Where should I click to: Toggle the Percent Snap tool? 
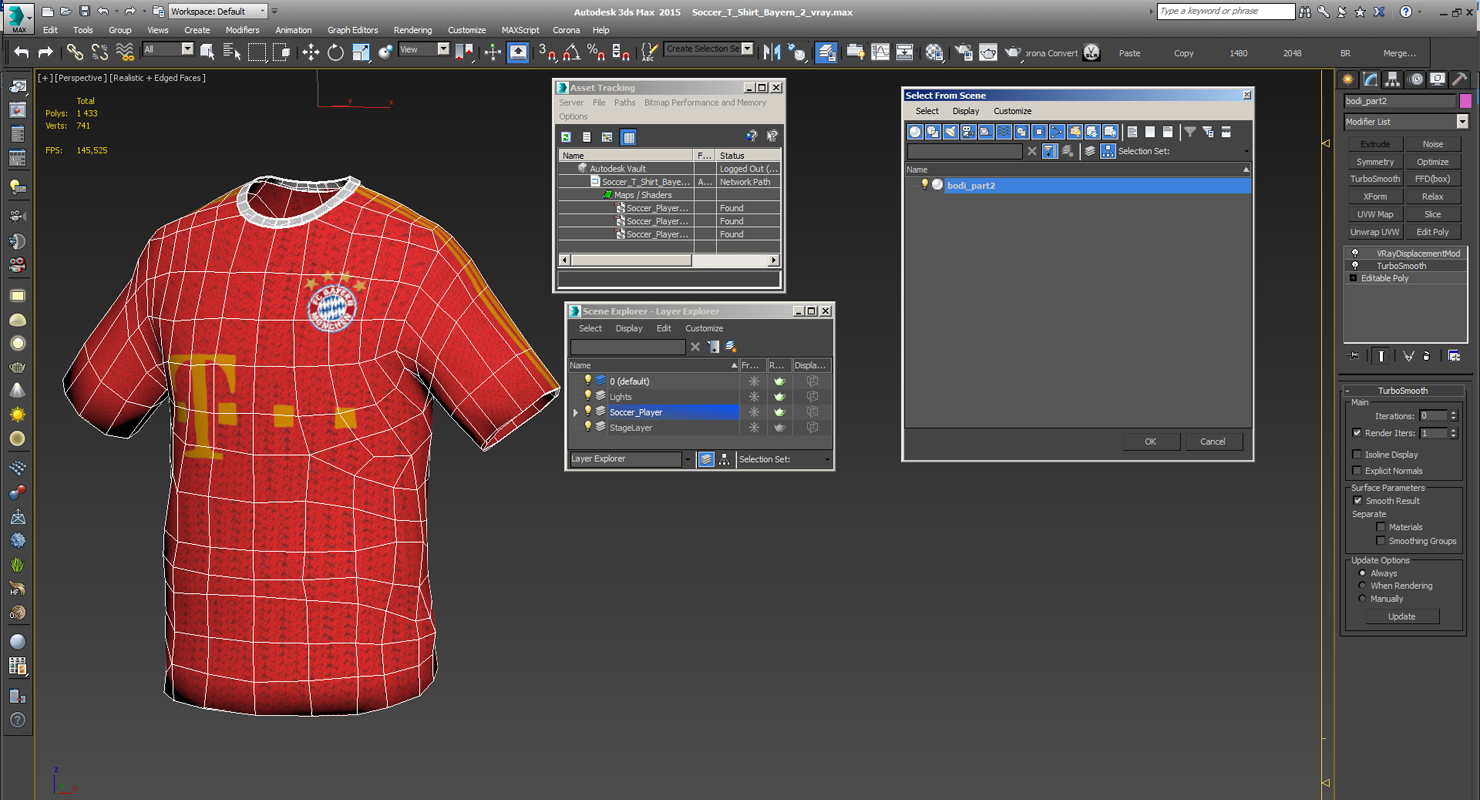(596, 52)
